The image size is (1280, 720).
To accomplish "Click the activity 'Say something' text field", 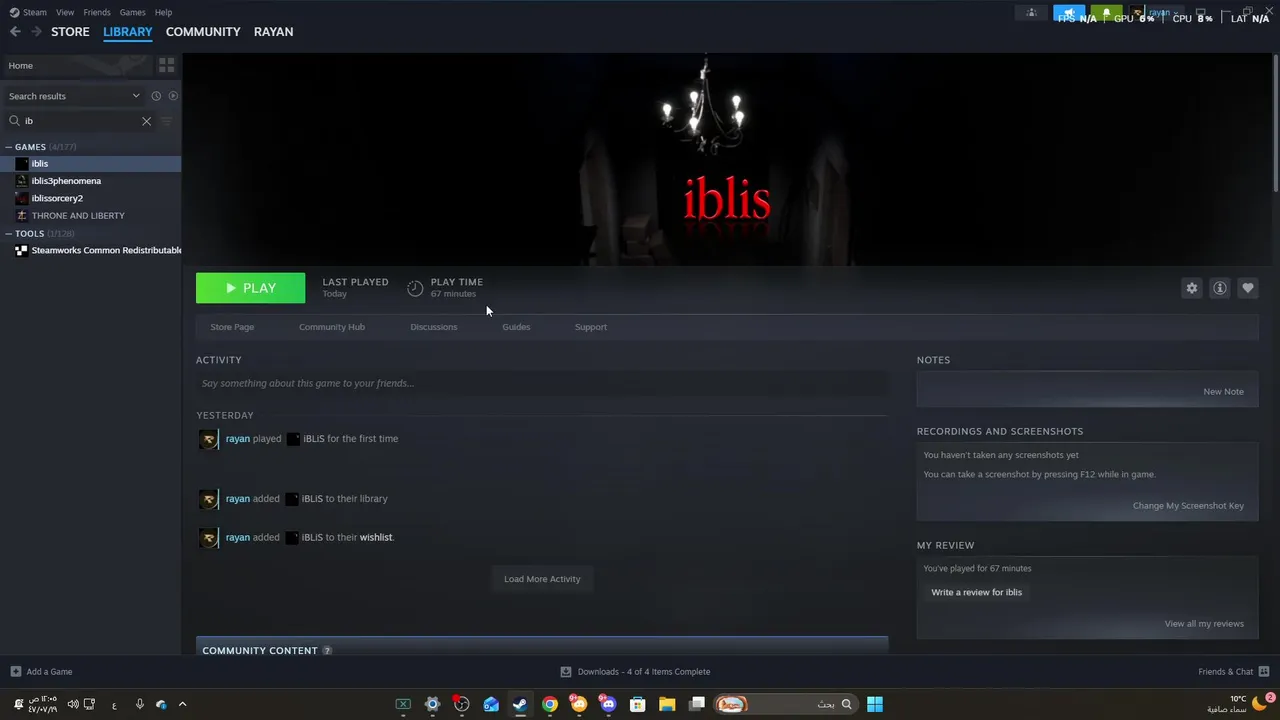I will coord(542,383).
